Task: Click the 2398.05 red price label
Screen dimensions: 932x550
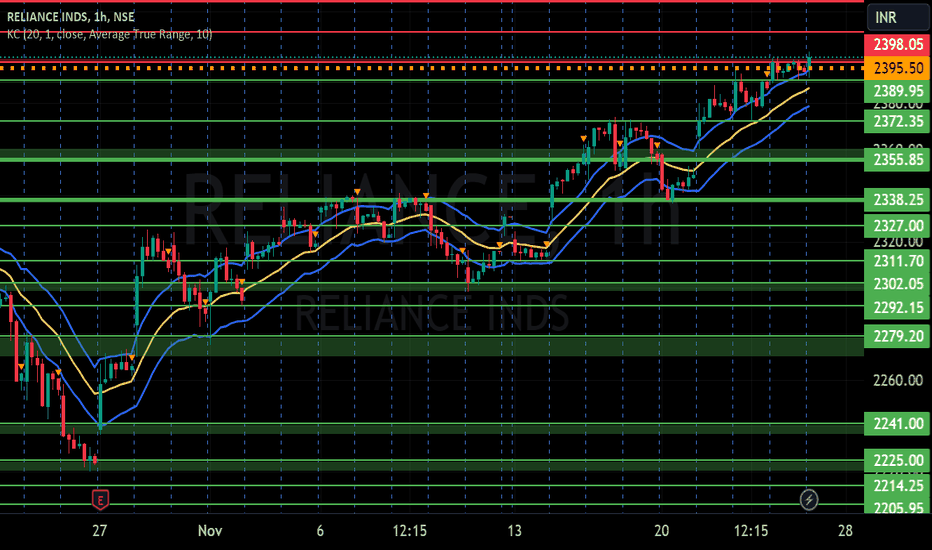Action: [x=898, y=45]
